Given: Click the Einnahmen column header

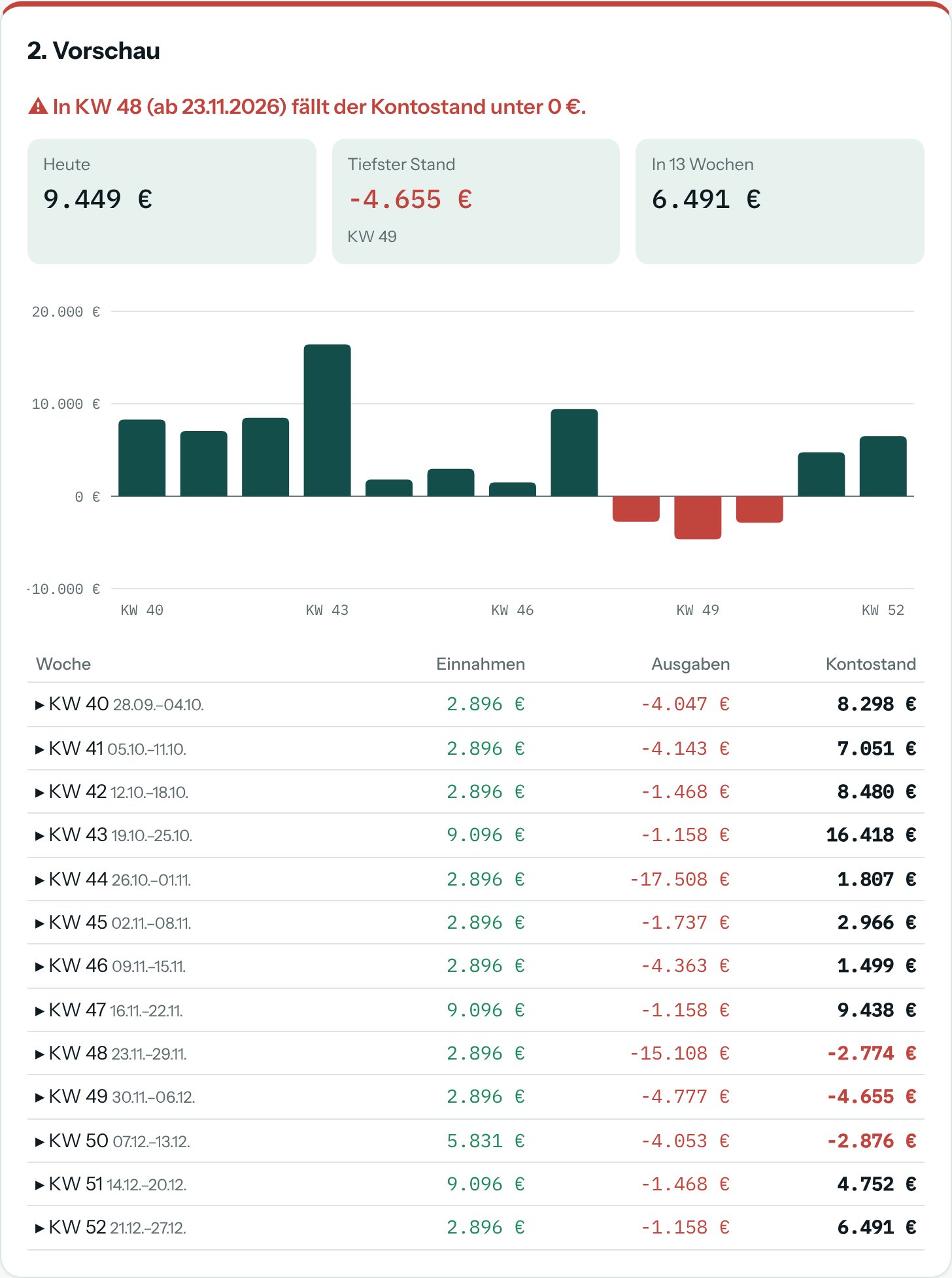Looking at the screenshot, I should coord(481,664).
